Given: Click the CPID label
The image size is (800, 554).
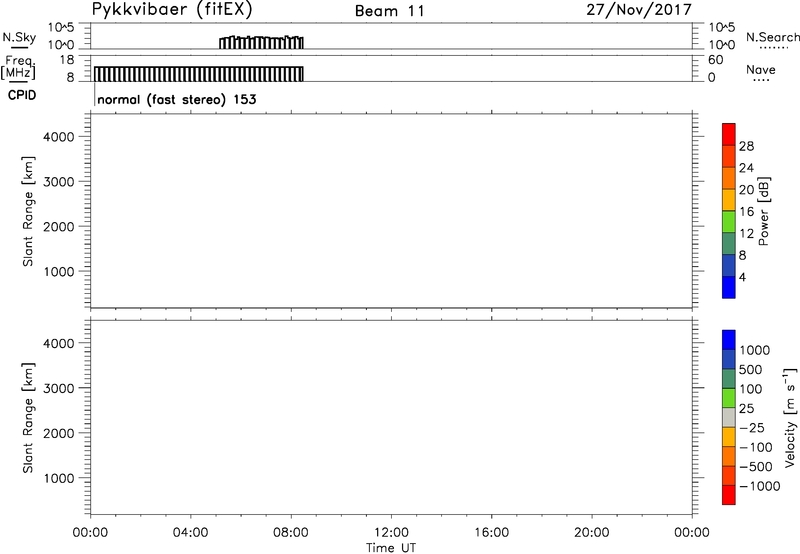Looking at the screenshot, I should [22, 95].
